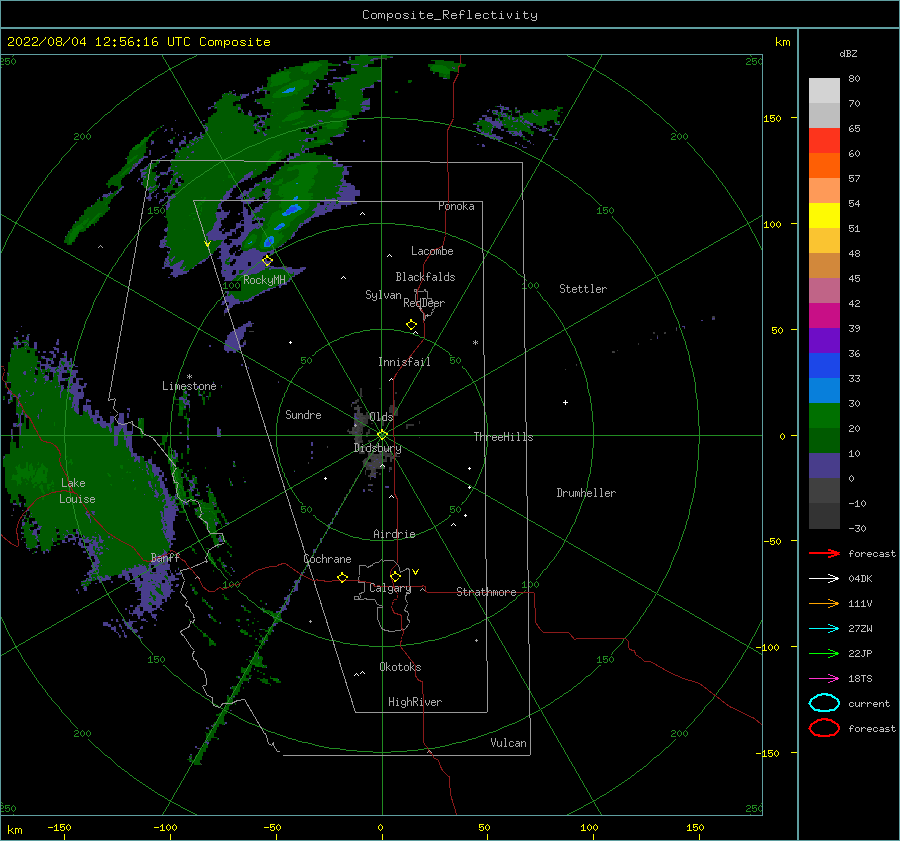Click the Sundre label
The image size is (900, 841).
pos(304,414)
